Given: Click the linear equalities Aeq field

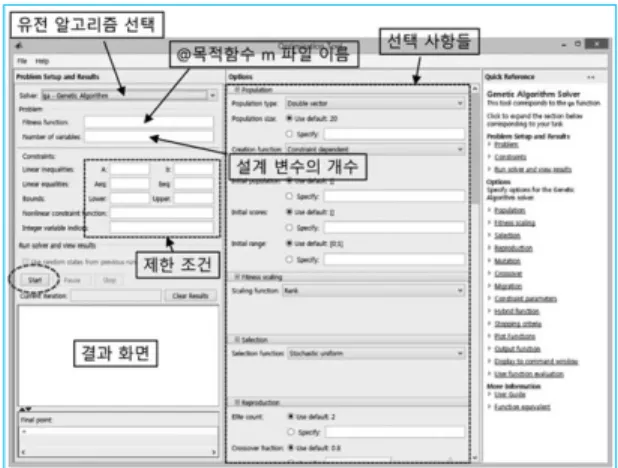Looking at the screenshot, I should [130, 184].
